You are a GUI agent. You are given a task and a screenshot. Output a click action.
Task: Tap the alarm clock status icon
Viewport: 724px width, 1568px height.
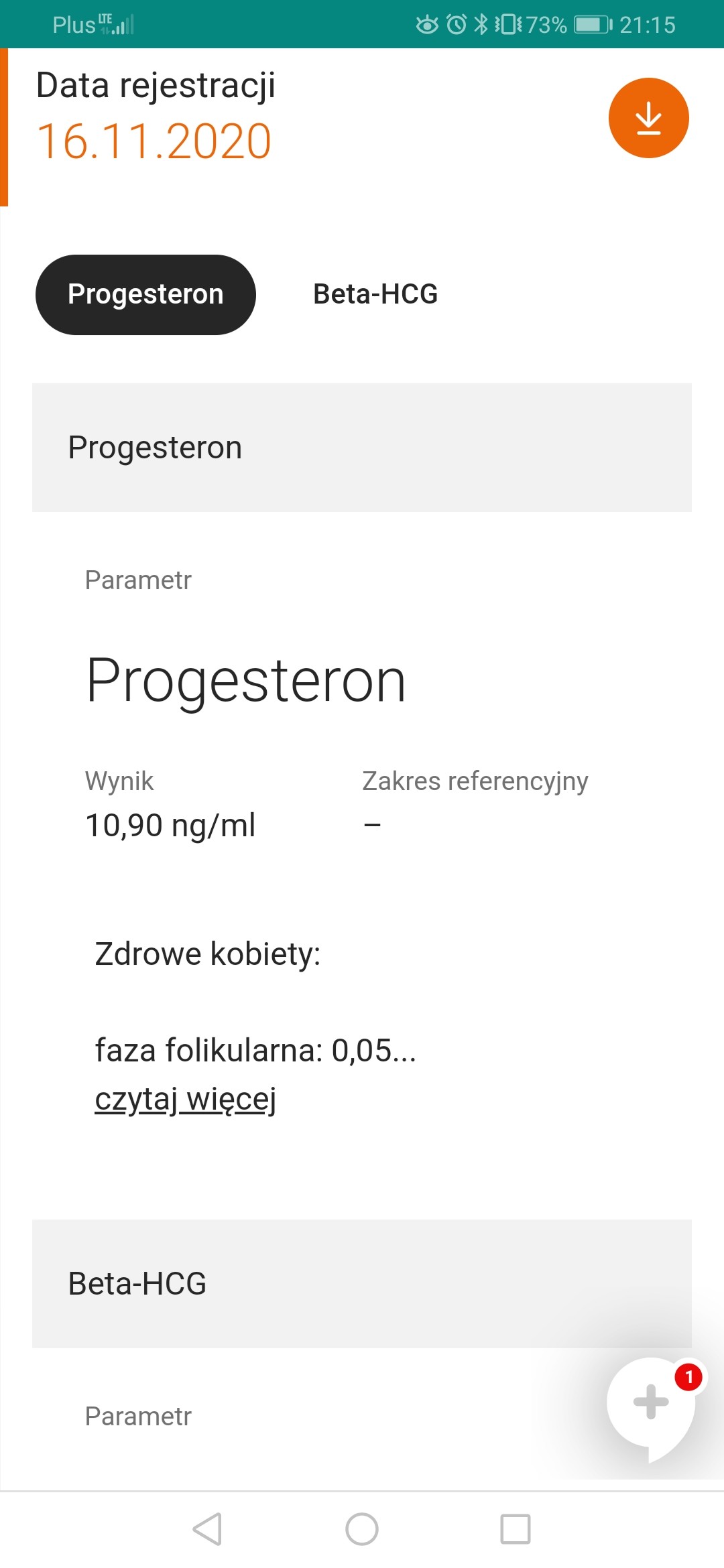coord(457,25)
